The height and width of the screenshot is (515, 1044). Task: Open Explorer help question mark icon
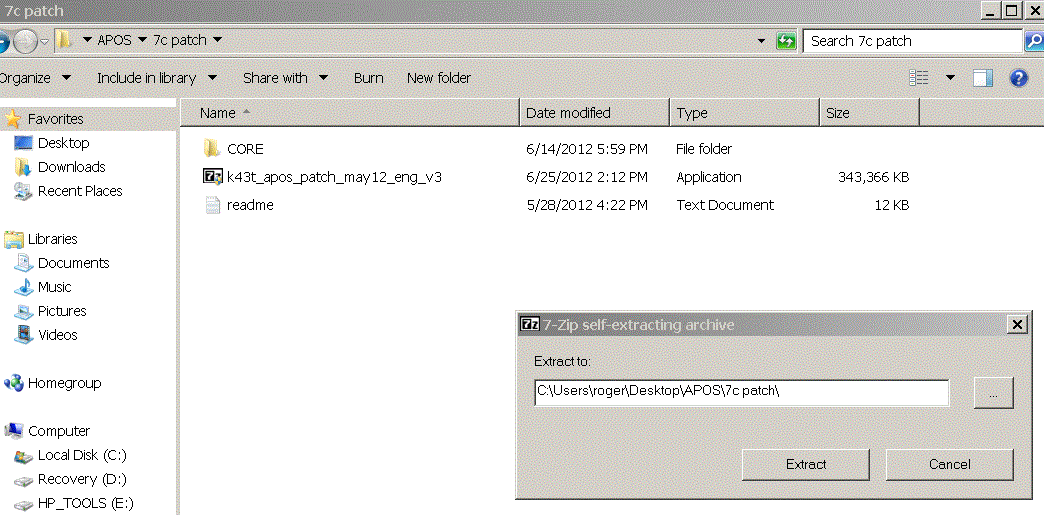[x=1019, y=78]
